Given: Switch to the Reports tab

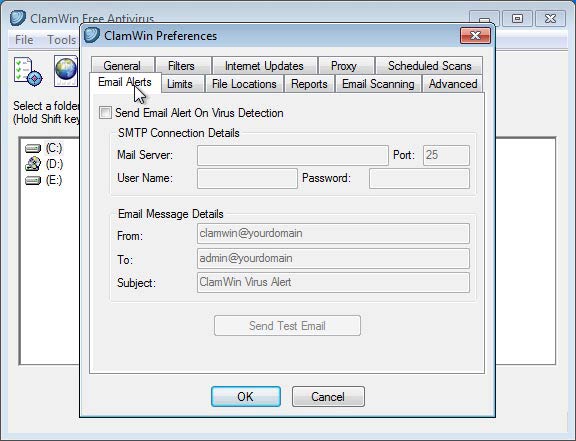Looking at the screenshot, I should pos(309,84).
